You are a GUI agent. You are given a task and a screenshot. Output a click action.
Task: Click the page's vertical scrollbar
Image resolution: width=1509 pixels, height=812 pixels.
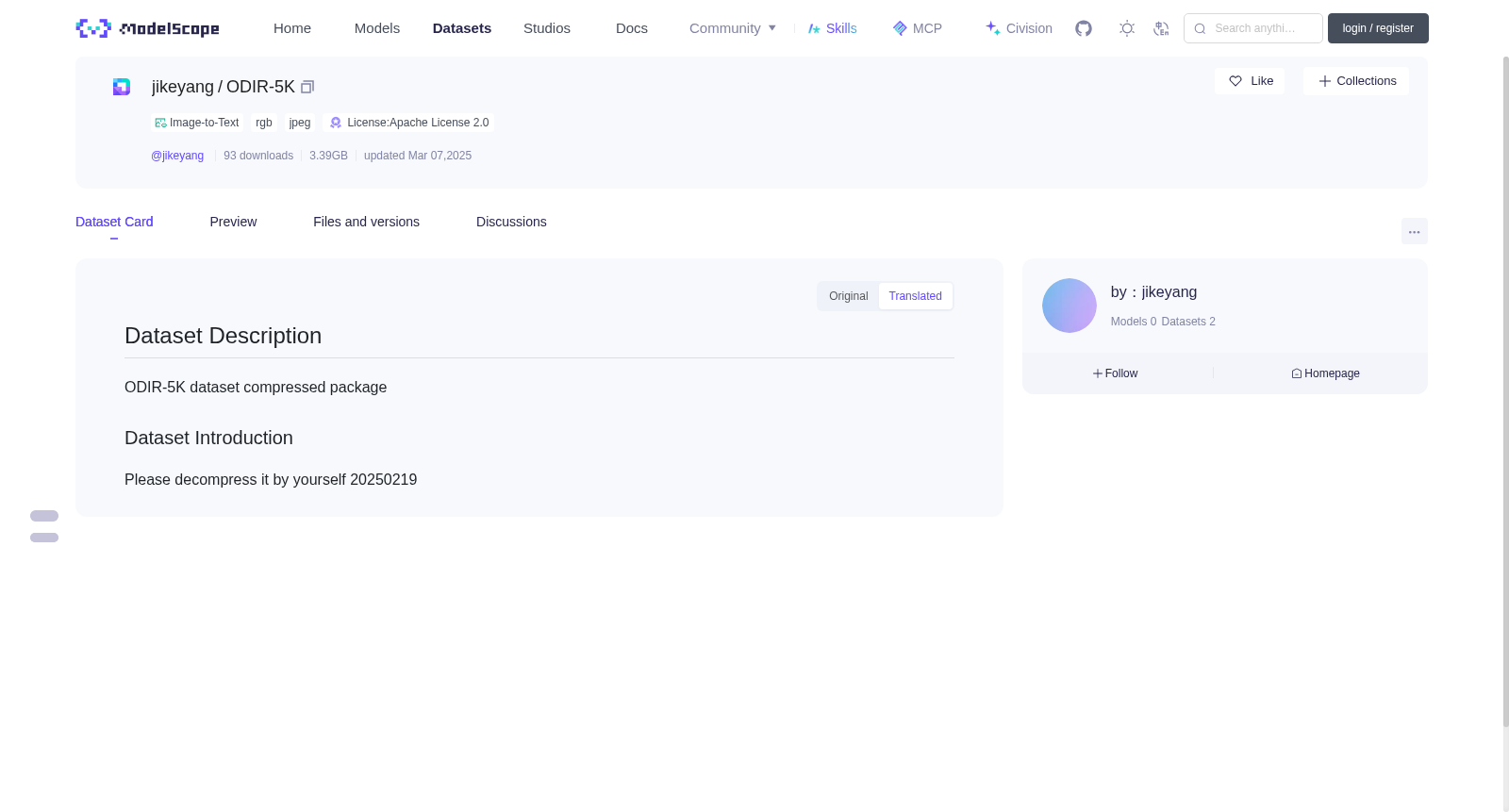(1505, 391)
